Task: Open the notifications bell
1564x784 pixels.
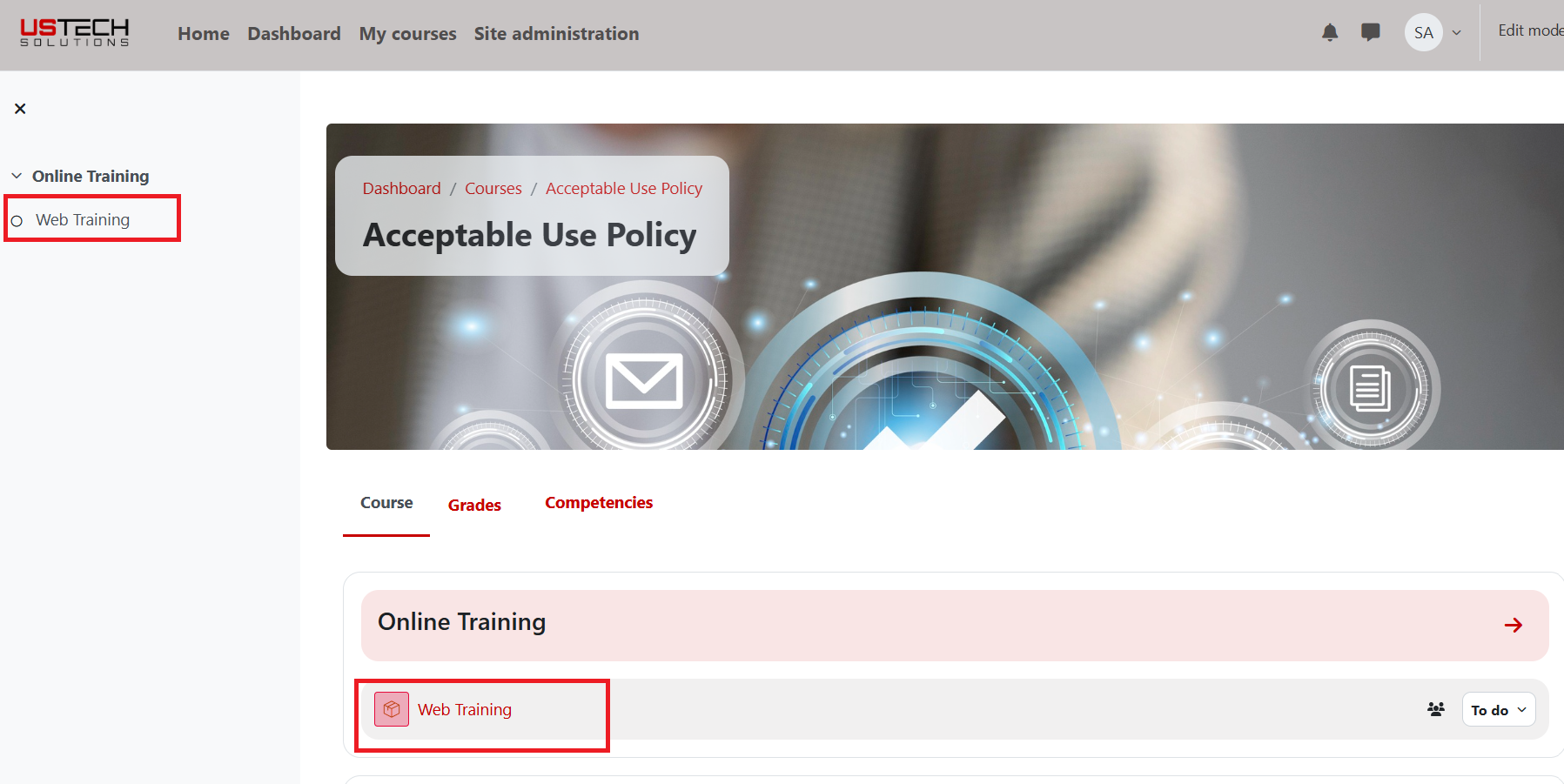Action: [x=1330, y=33]
